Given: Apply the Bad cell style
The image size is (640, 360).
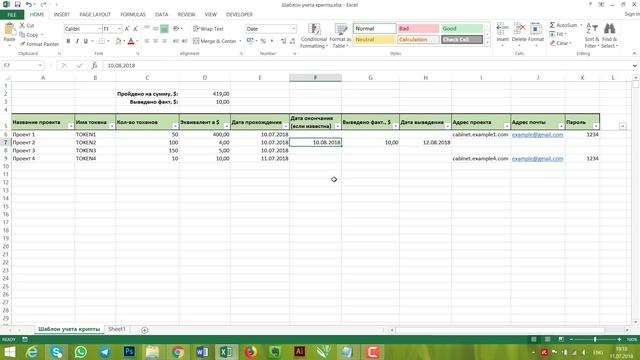Looking at the screenshot, I should 418,29.
